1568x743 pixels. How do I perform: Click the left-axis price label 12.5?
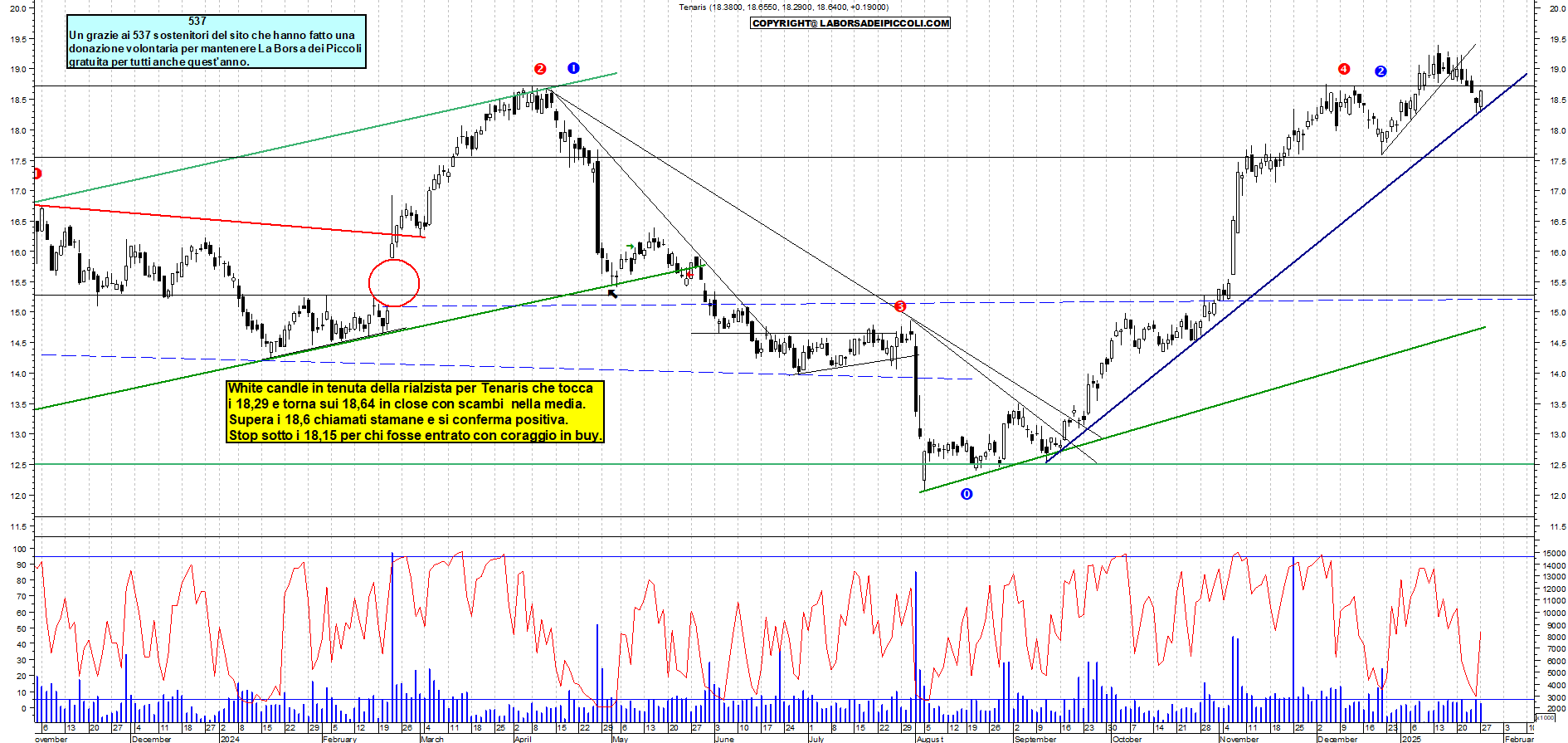(x=18, y=466)
